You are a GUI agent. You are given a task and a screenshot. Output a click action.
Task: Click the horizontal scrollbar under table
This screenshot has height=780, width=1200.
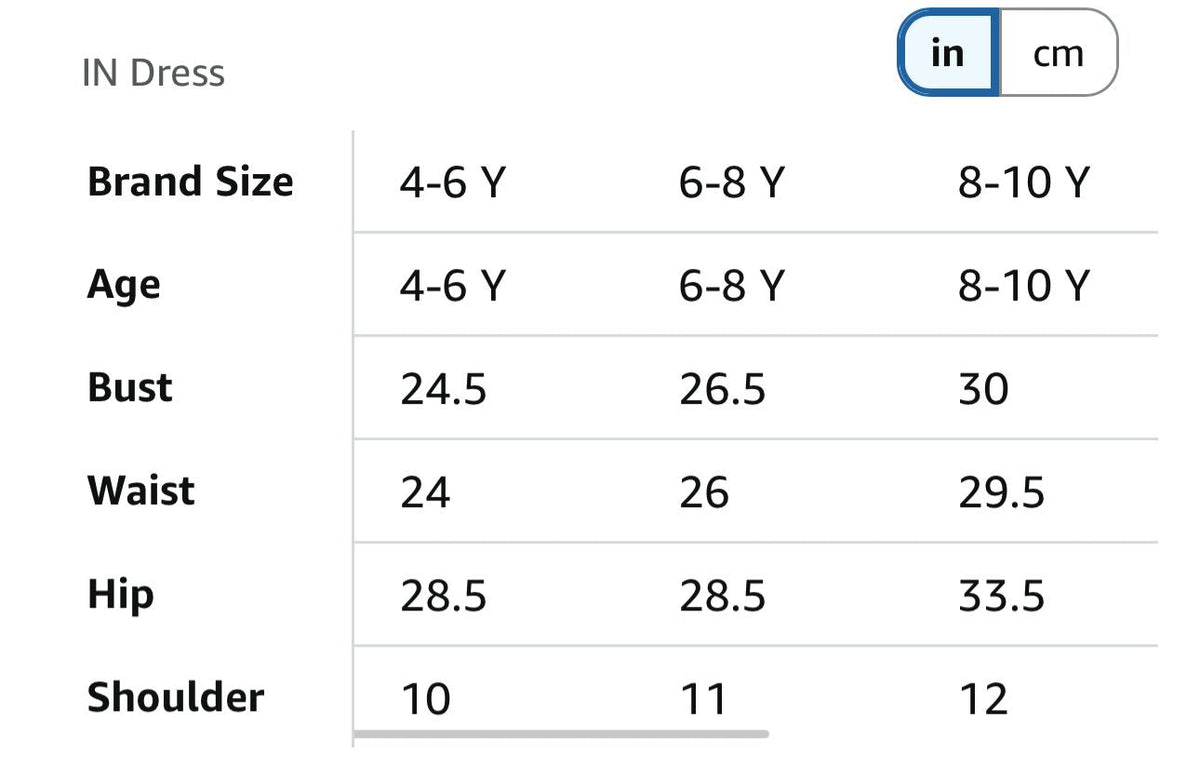(561, 733)
